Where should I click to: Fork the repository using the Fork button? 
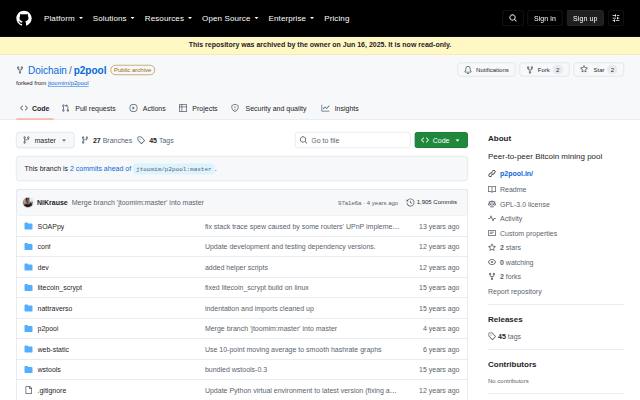coord(544,70)
